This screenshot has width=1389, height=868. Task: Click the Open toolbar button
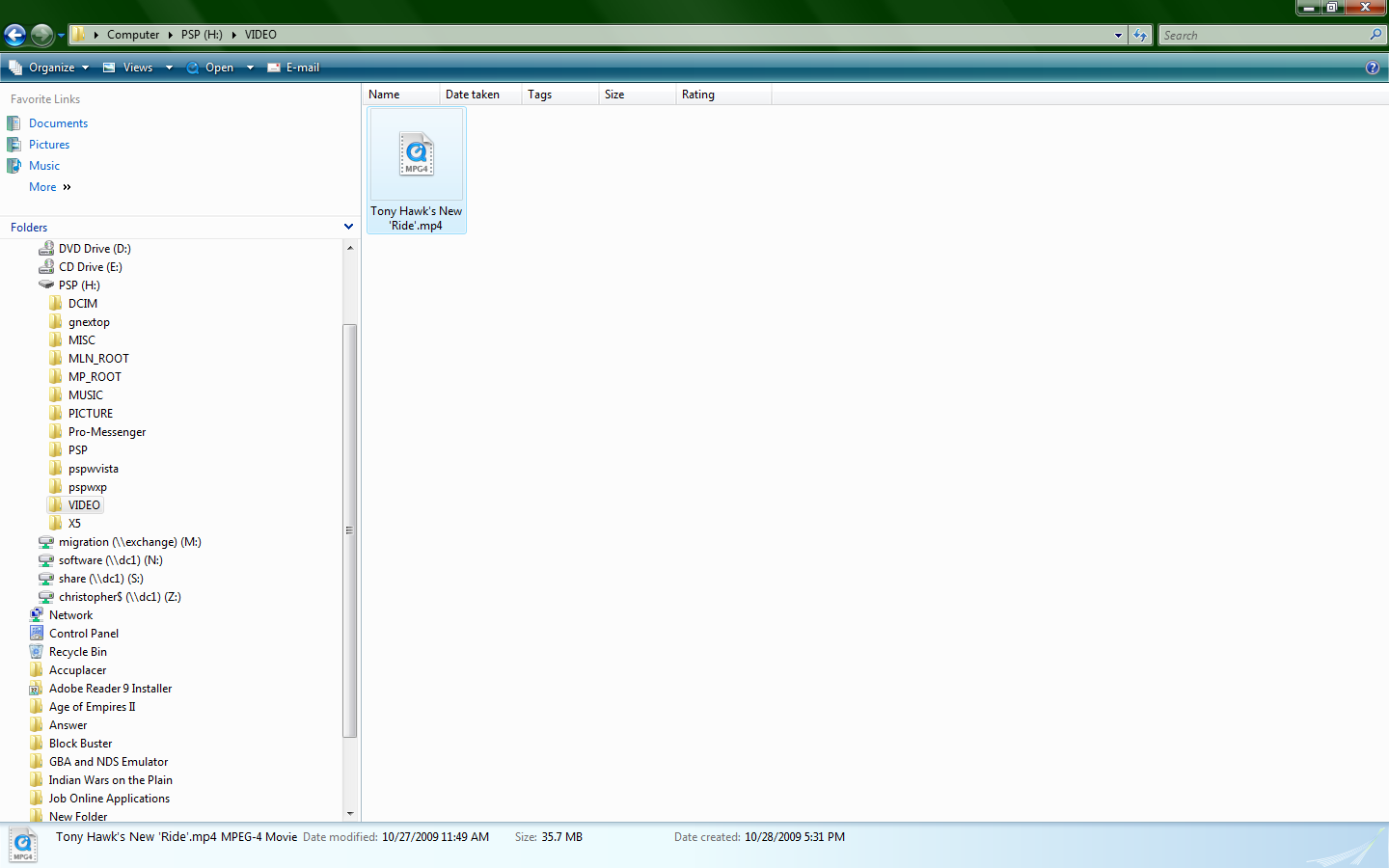click(209, 68)
